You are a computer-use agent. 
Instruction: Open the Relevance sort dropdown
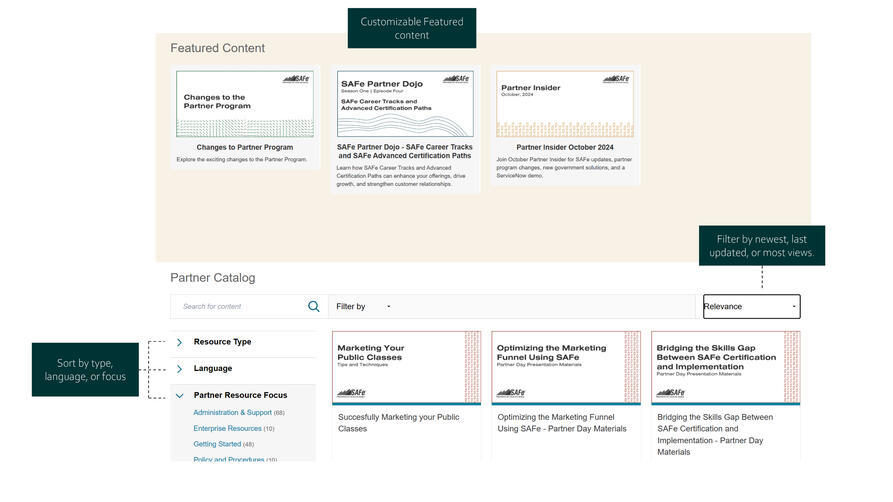click(751, 307)
